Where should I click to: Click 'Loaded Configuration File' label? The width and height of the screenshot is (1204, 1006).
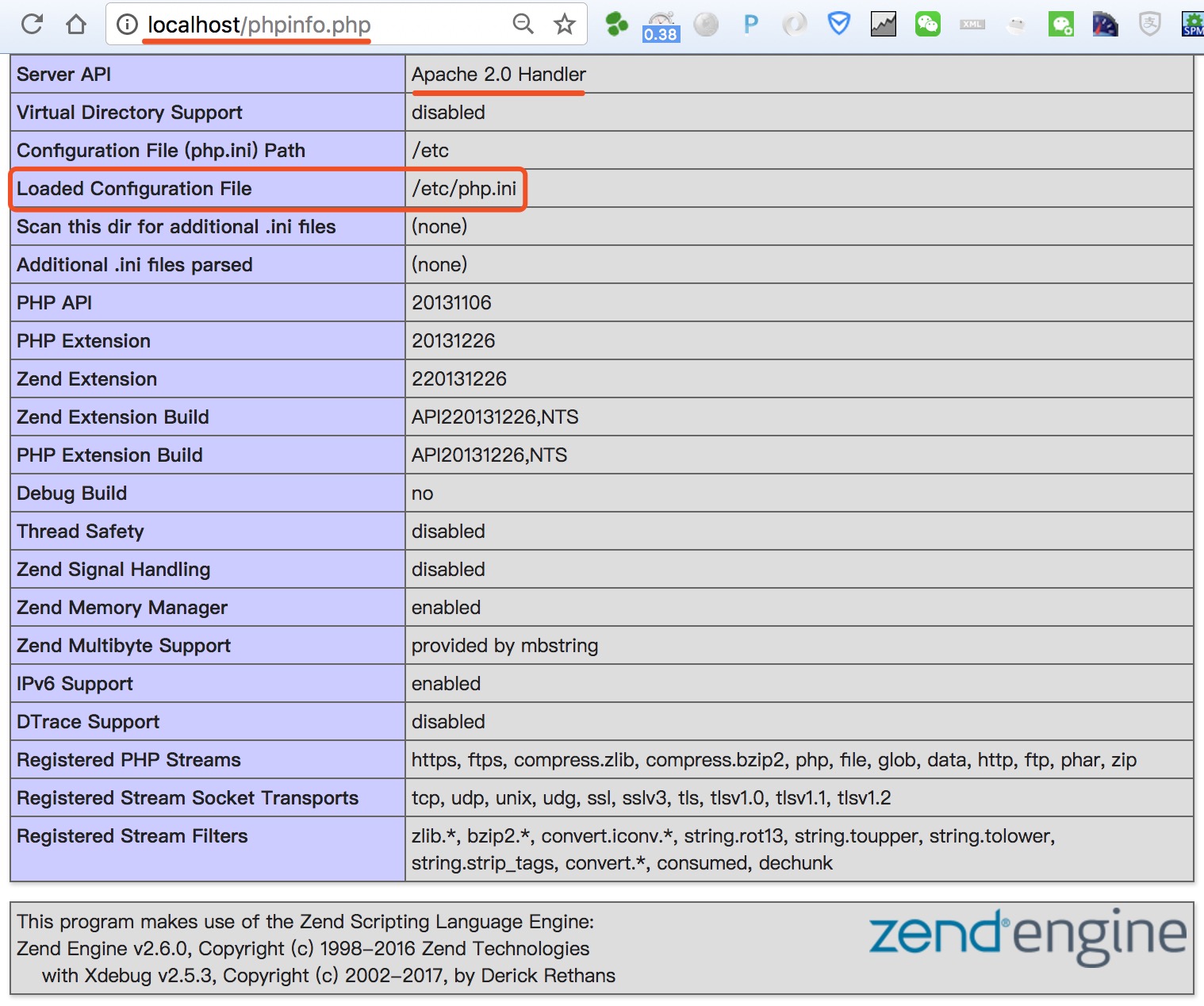click(x=134, y=189)
